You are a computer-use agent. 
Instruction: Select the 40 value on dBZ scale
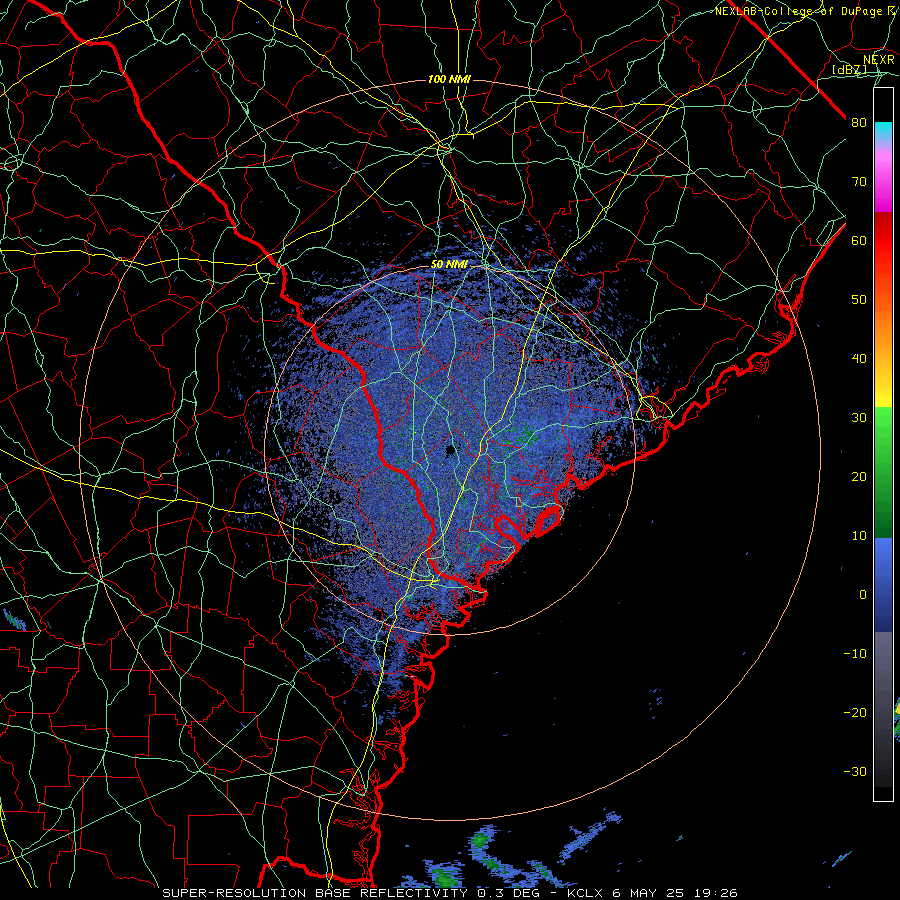pyautogui.click(x=859, y=359)
